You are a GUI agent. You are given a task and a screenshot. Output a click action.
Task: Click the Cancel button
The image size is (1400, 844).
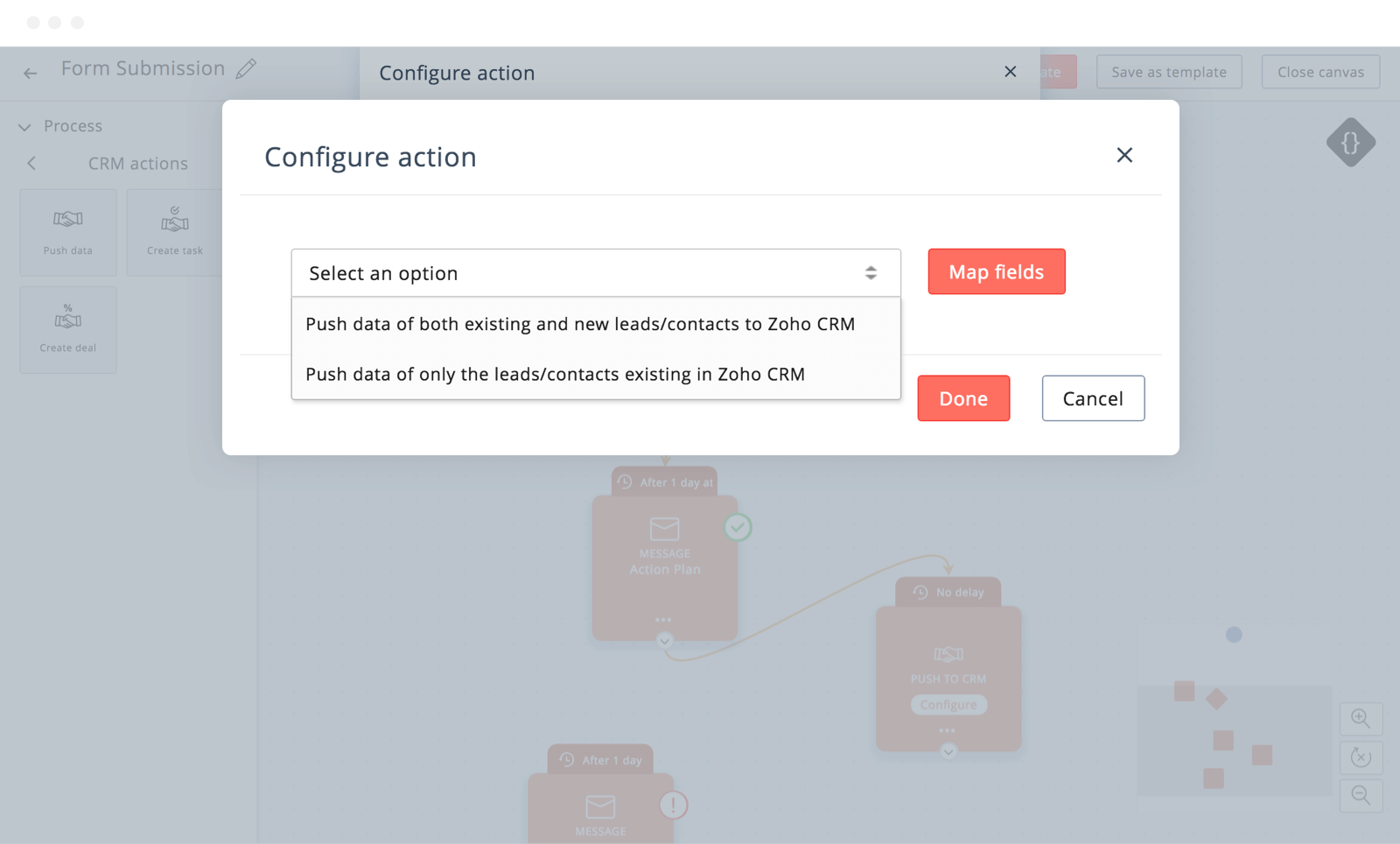[x=1092, y=399]
